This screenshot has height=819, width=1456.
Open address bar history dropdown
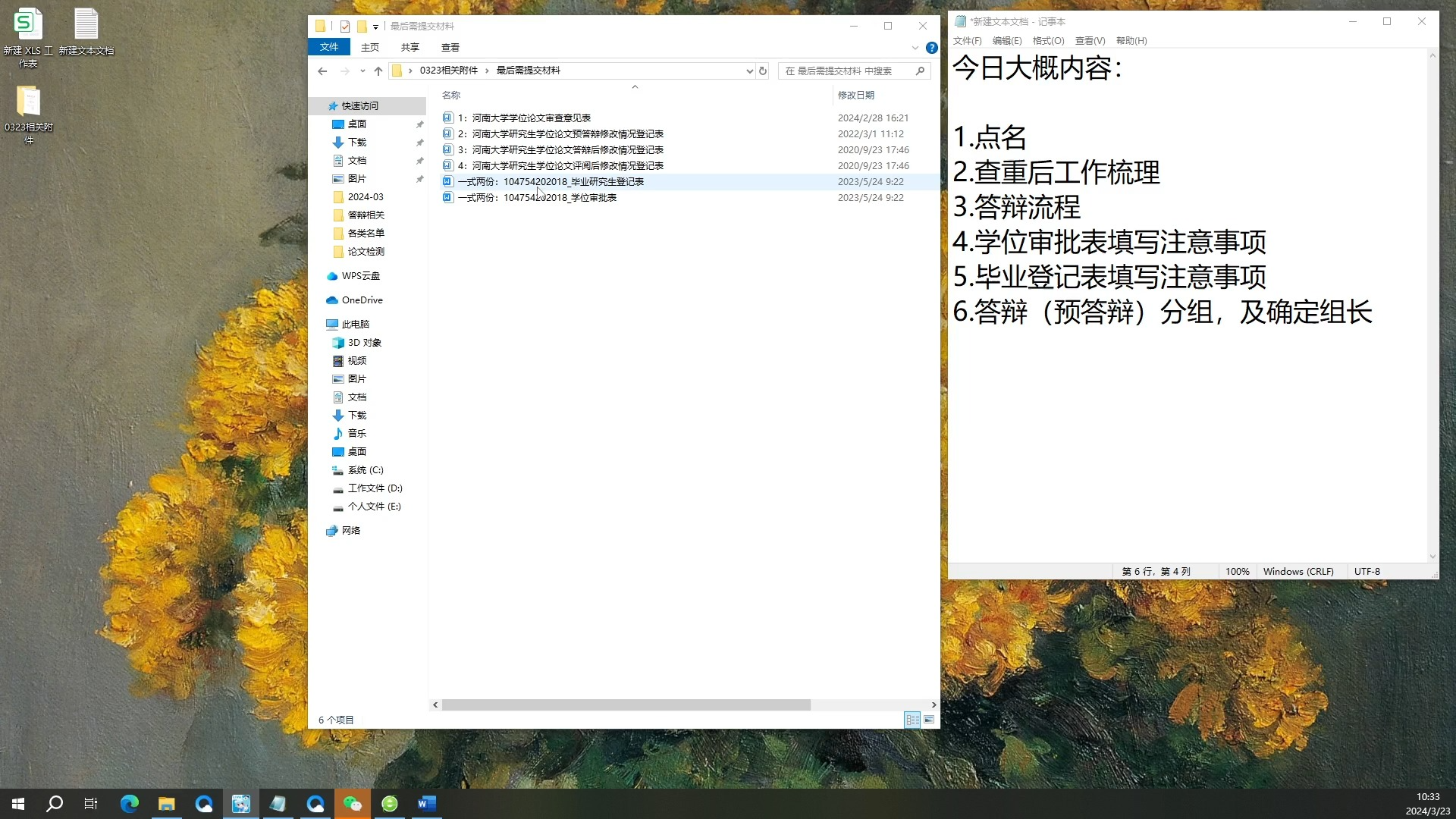click(749, 71)
